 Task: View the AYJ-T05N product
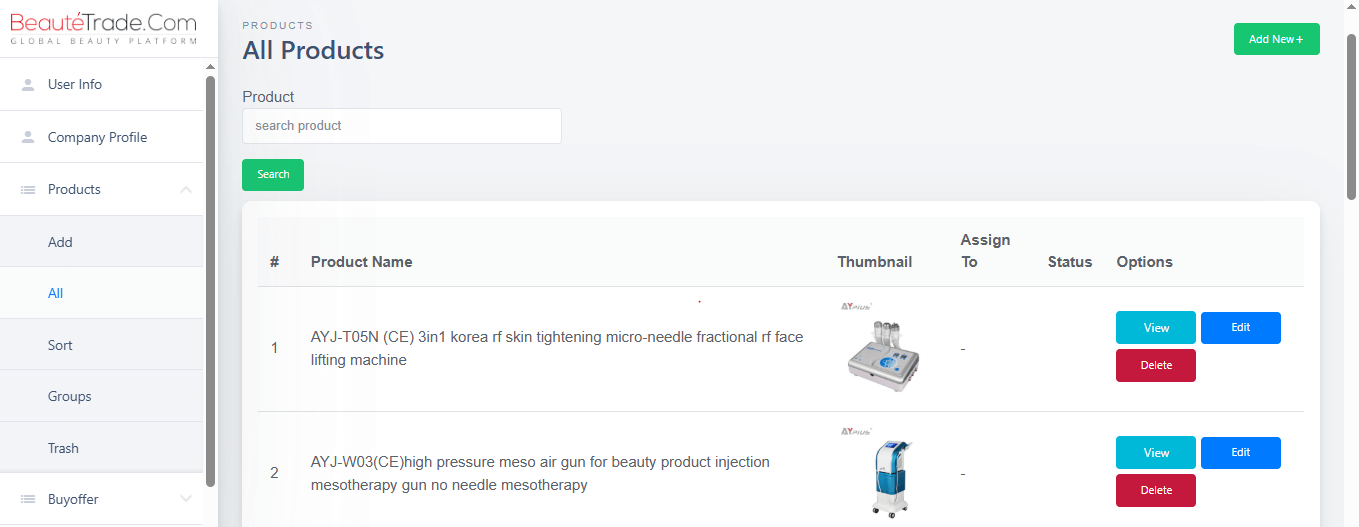click(x=1156, y=328)
